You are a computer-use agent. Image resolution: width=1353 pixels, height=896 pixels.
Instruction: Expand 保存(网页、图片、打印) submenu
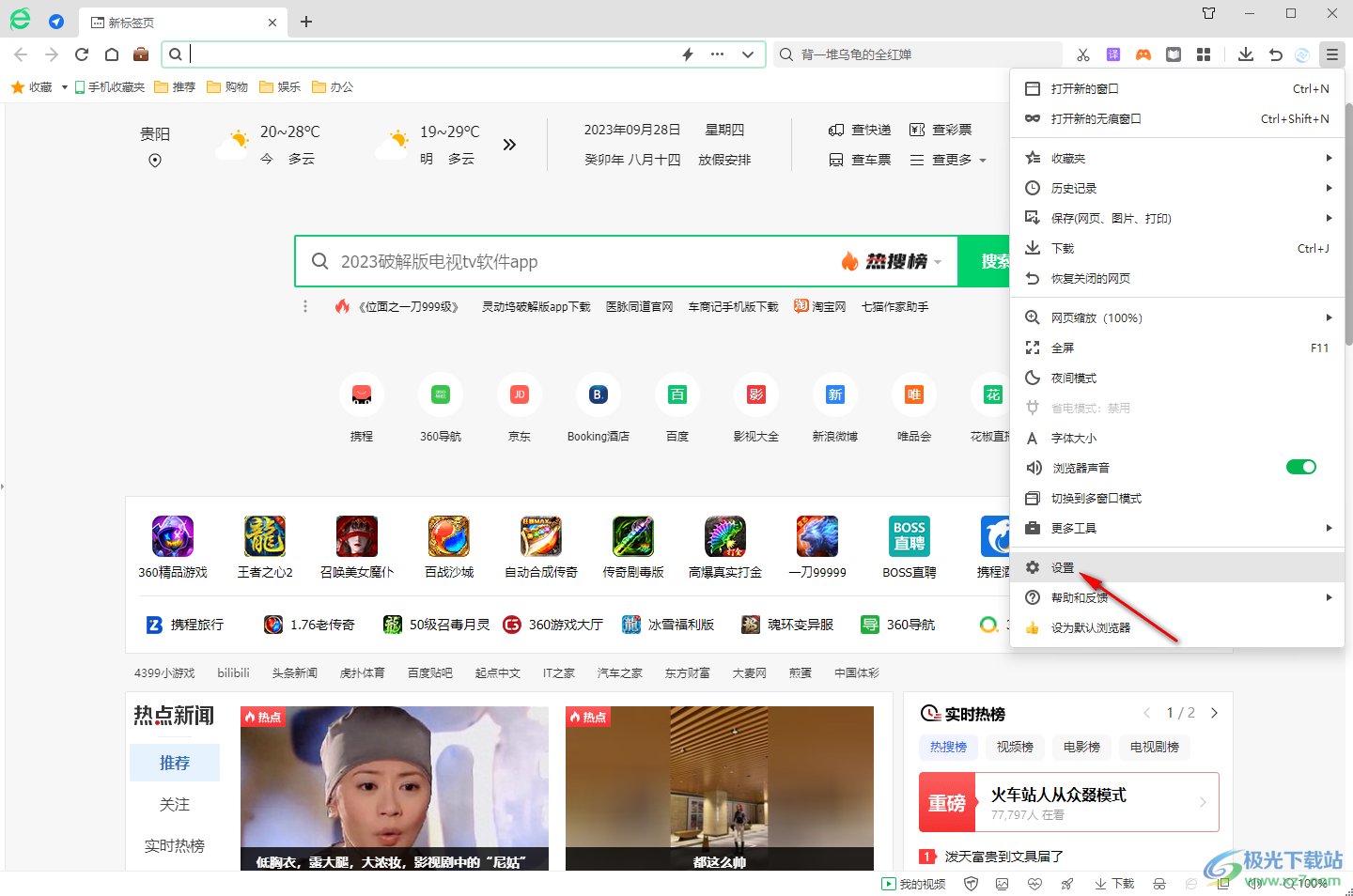(1177, 218)
